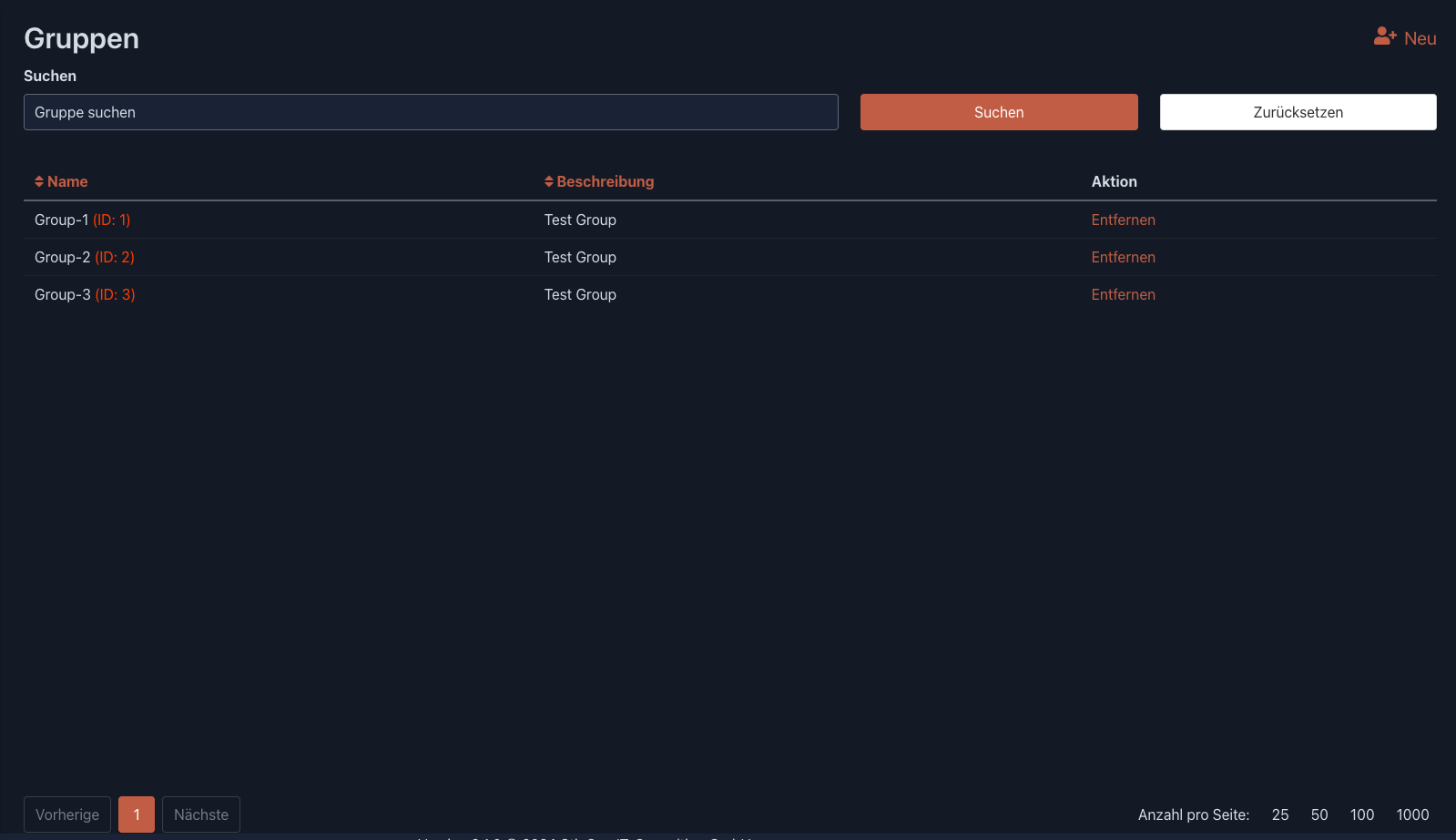Click the Gruppen page heading
This screenshot has width=1456, height=840.
pyautogui.click(x=81, y=38)
